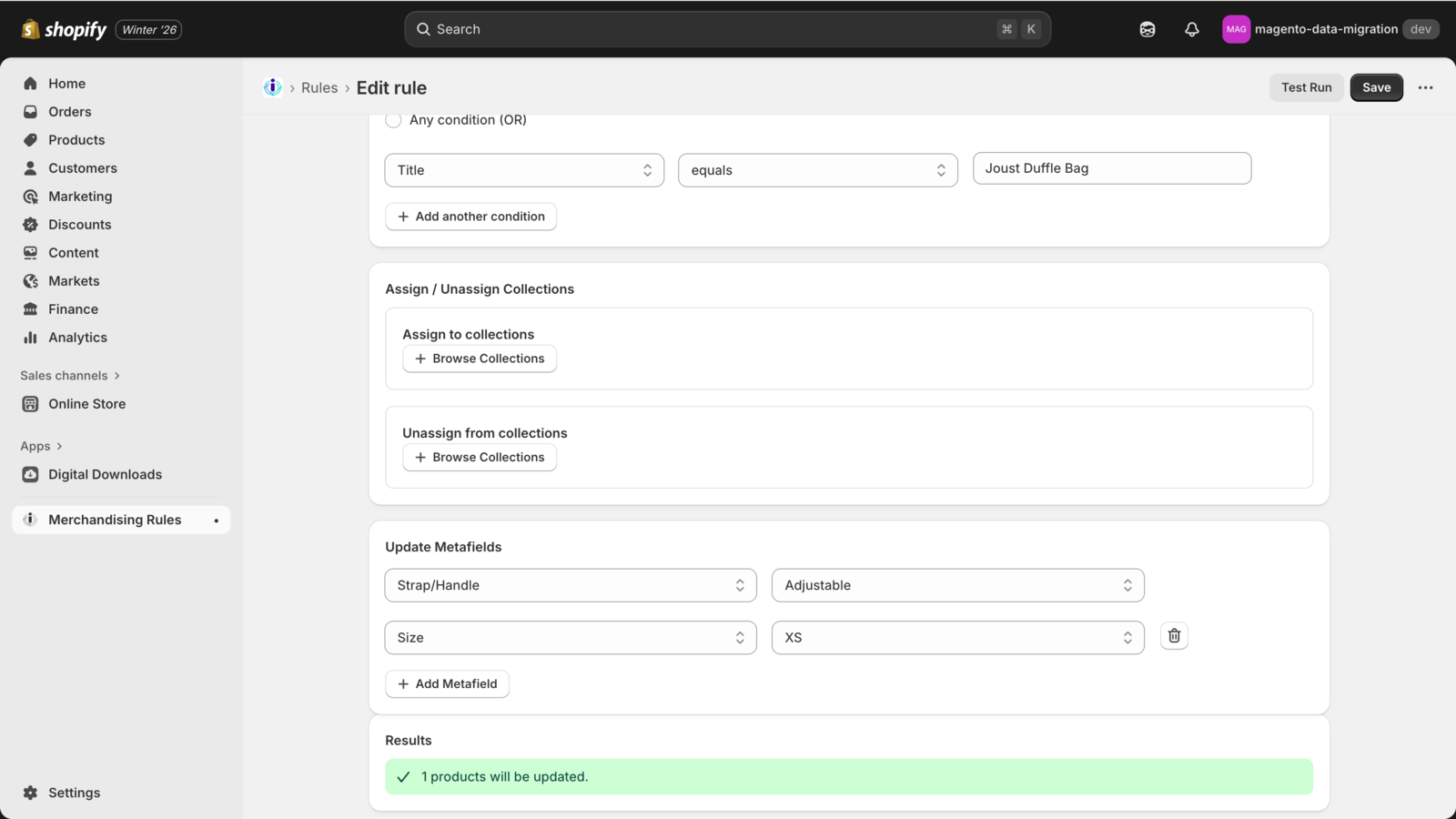Click the Joust Duffle Bag value field
Image resolution: width=1456 pixels, height=819 pixels.
pyautogui.click(x=1111, y=168)
